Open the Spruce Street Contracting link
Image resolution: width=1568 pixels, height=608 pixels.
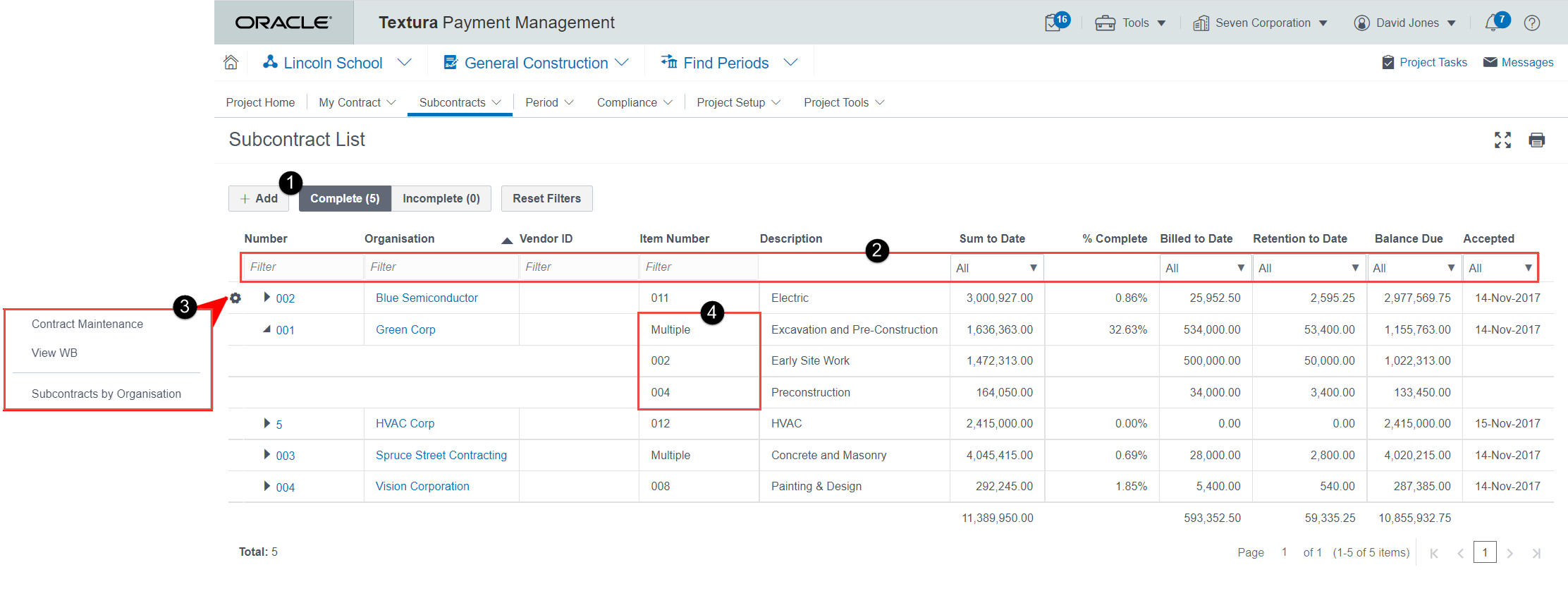(x=441, y=455)
